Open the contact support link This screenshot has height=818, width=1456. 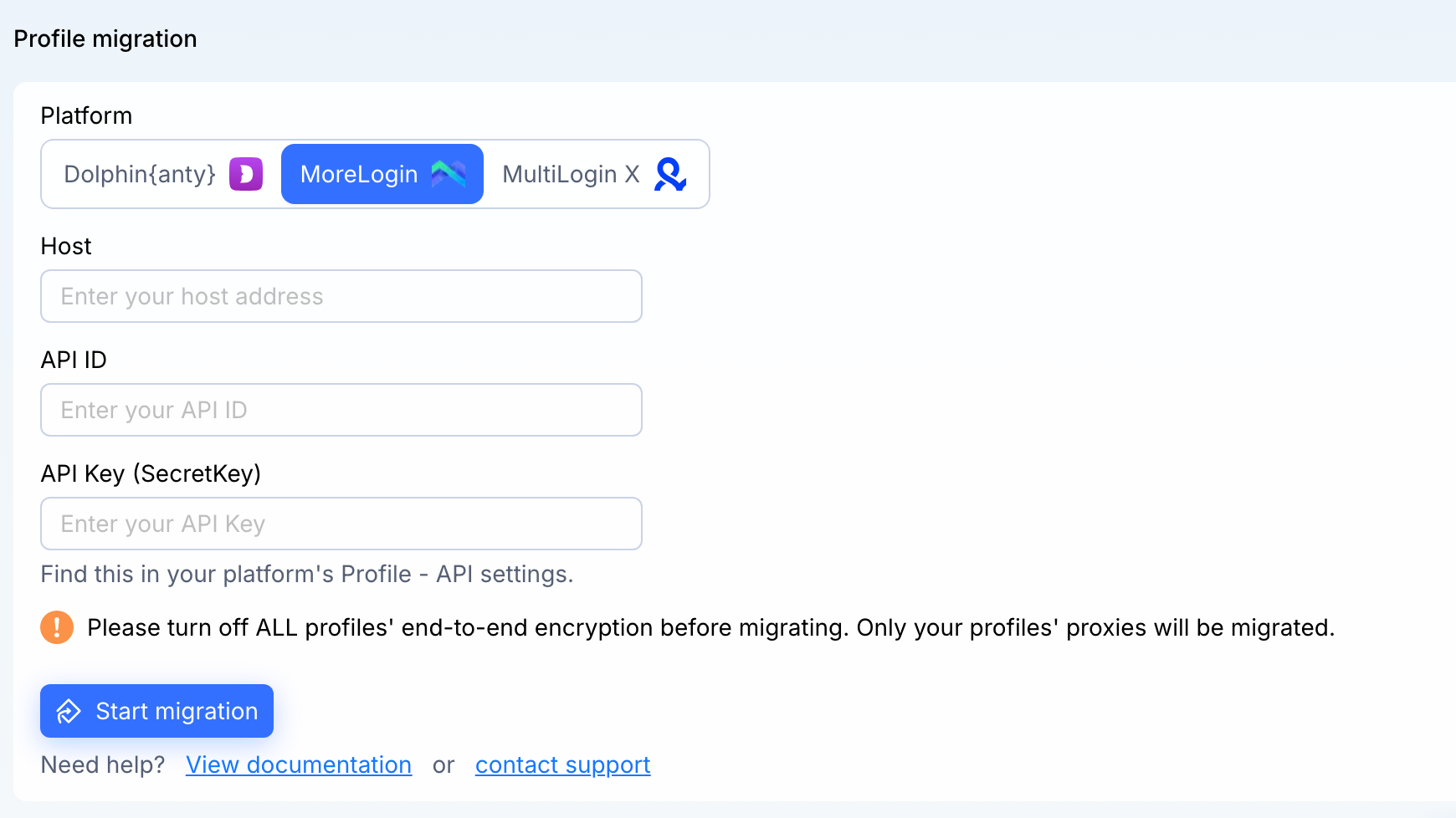(x=563, y=764)
